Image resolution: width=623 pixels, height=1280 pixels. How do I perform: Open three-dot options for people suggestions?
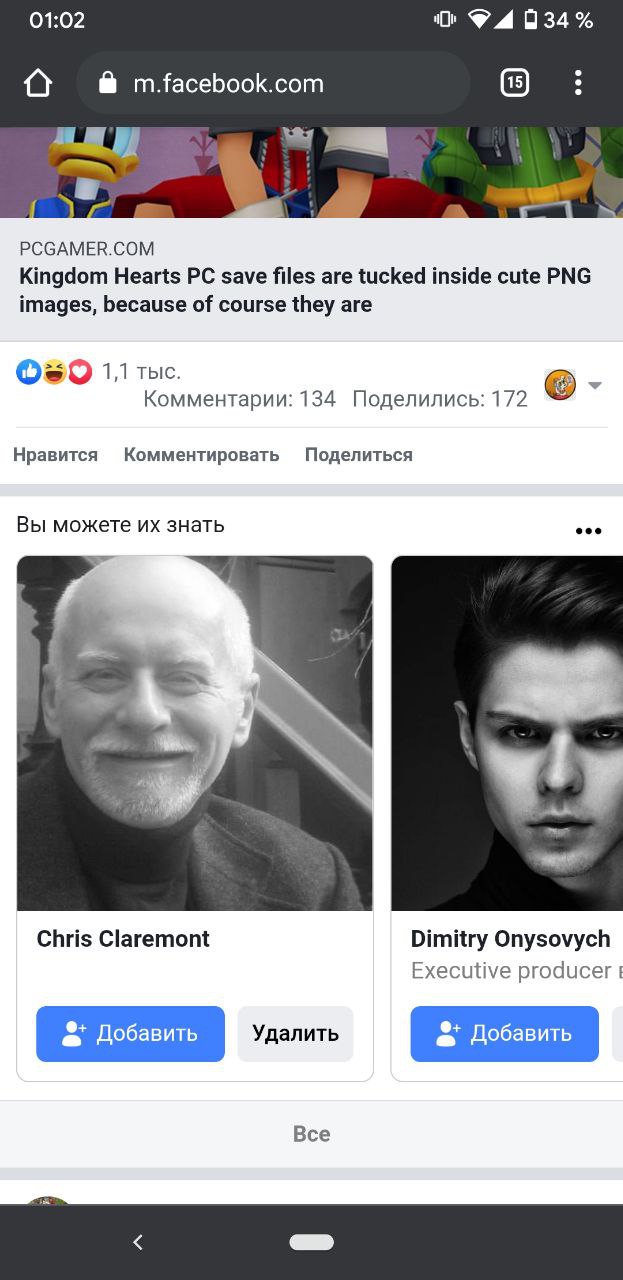point(588,530)
